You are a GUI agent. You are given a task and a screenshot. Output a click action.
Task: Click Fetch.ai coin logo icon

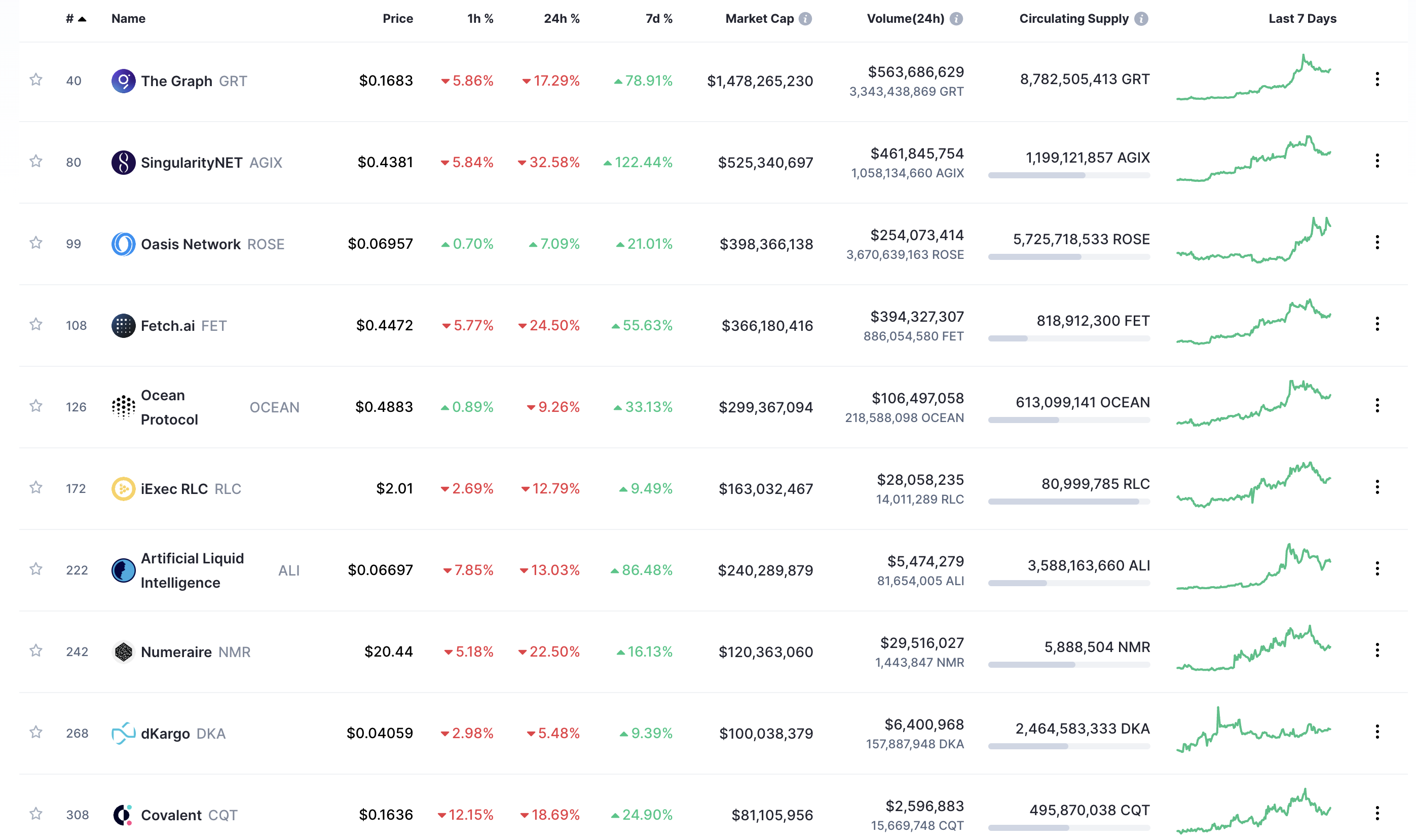[x=123, y=325]
